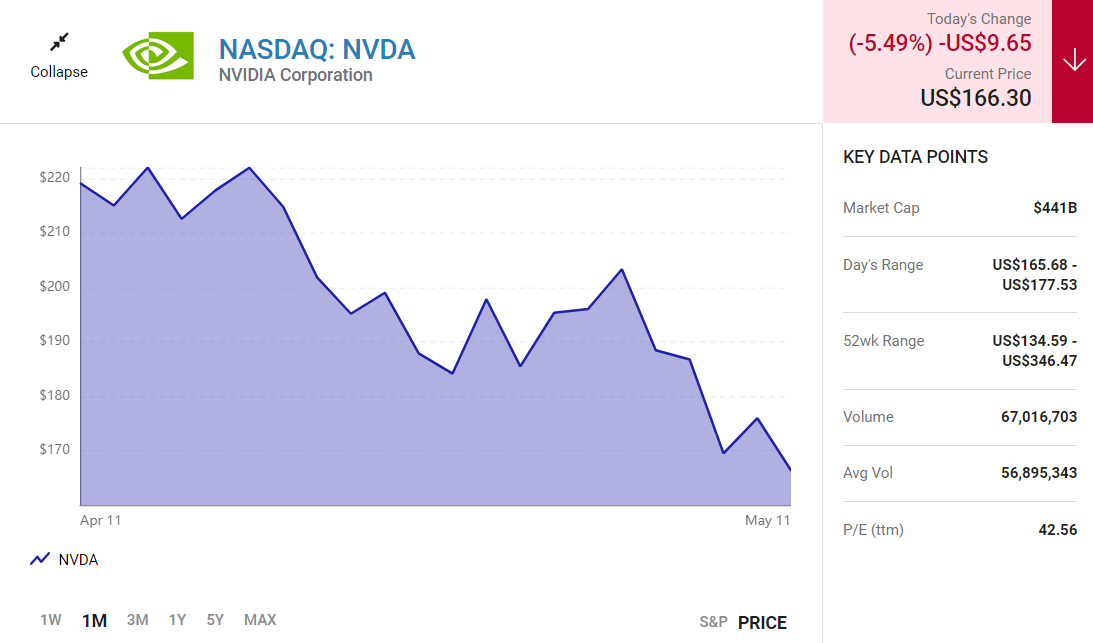This screenshot has width=1093, height=643.
Task: Click the NVDA legend line icon
Action: click(40, 559)
